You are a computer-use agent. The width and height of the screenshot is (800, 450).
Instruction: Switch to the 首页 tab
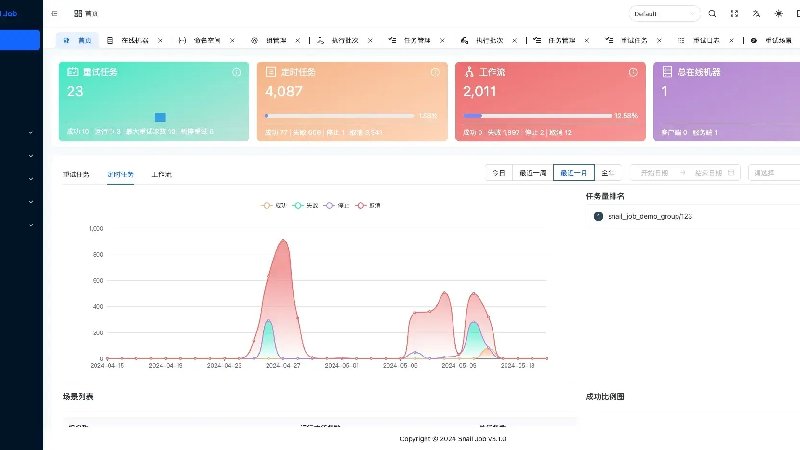point(78,40)
